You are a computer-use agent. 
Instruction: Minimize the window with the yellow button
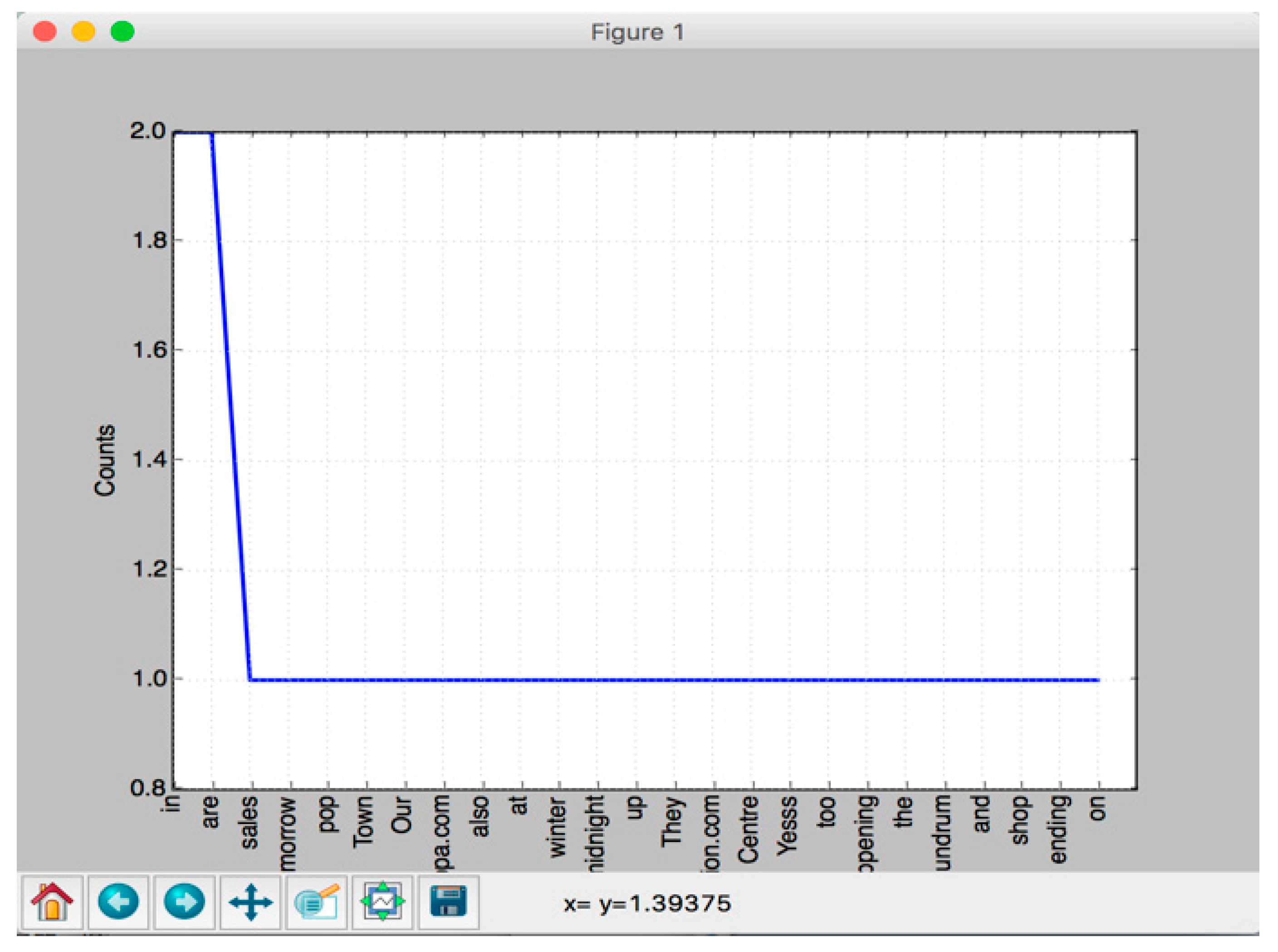[x=83, y=31]
